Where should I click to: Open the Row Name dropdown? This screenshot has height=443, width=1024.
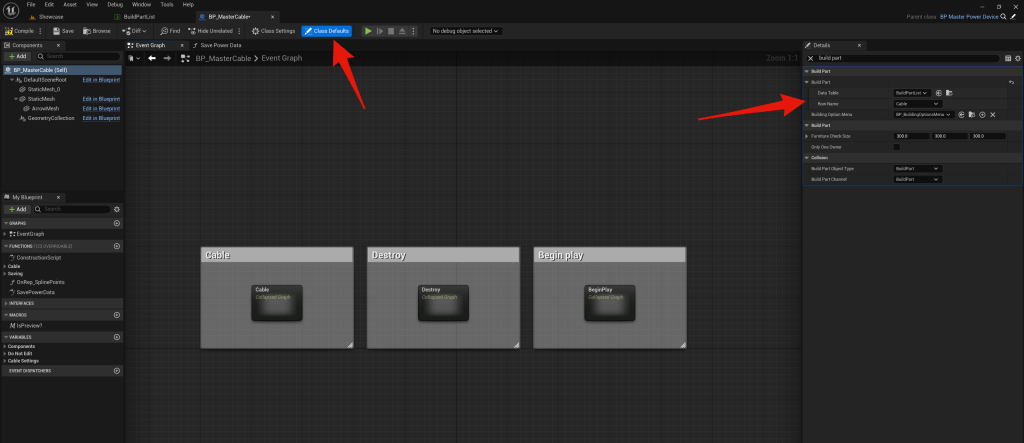917,103
